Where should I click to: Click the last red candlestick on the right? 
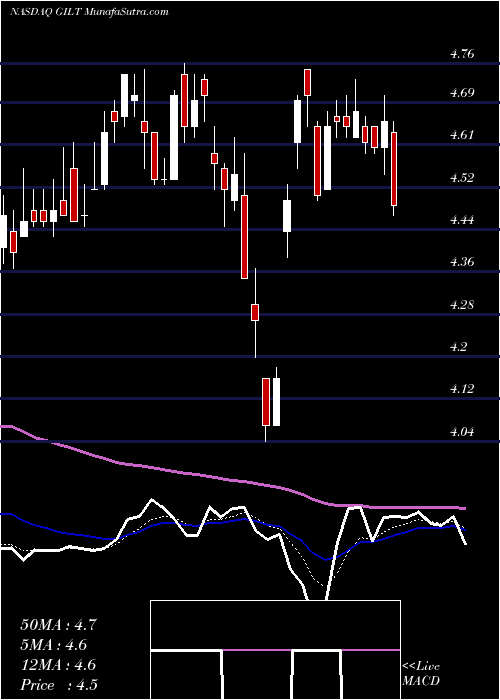(394, 169)
